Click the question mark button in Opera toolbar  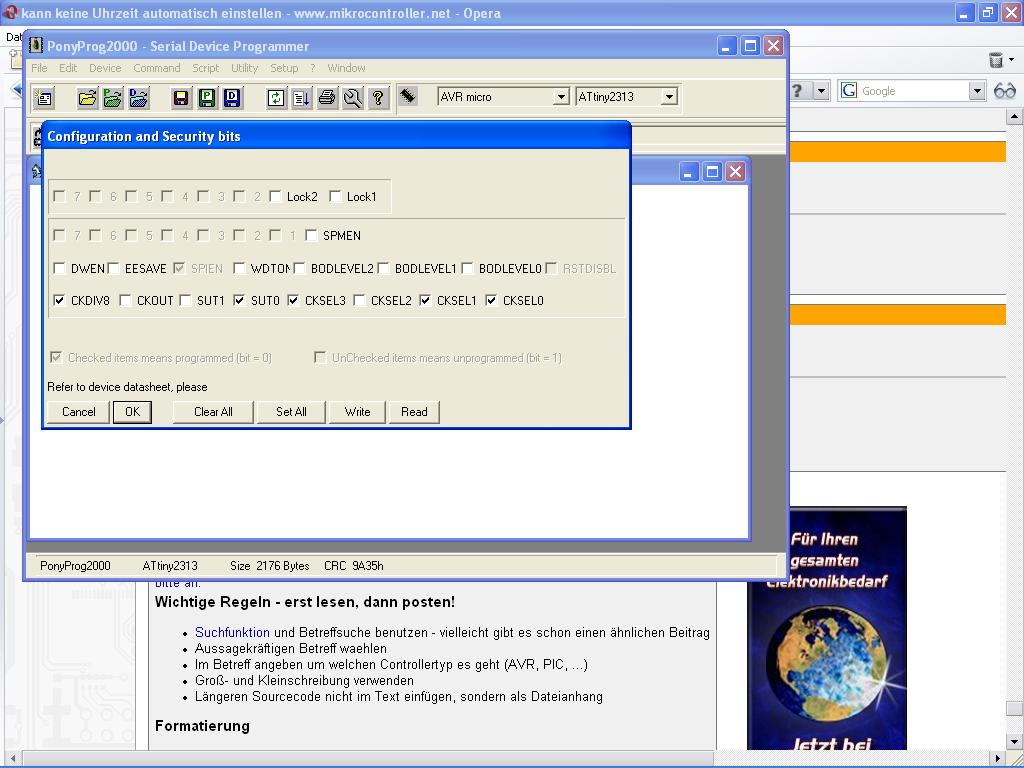coord(797,91)
